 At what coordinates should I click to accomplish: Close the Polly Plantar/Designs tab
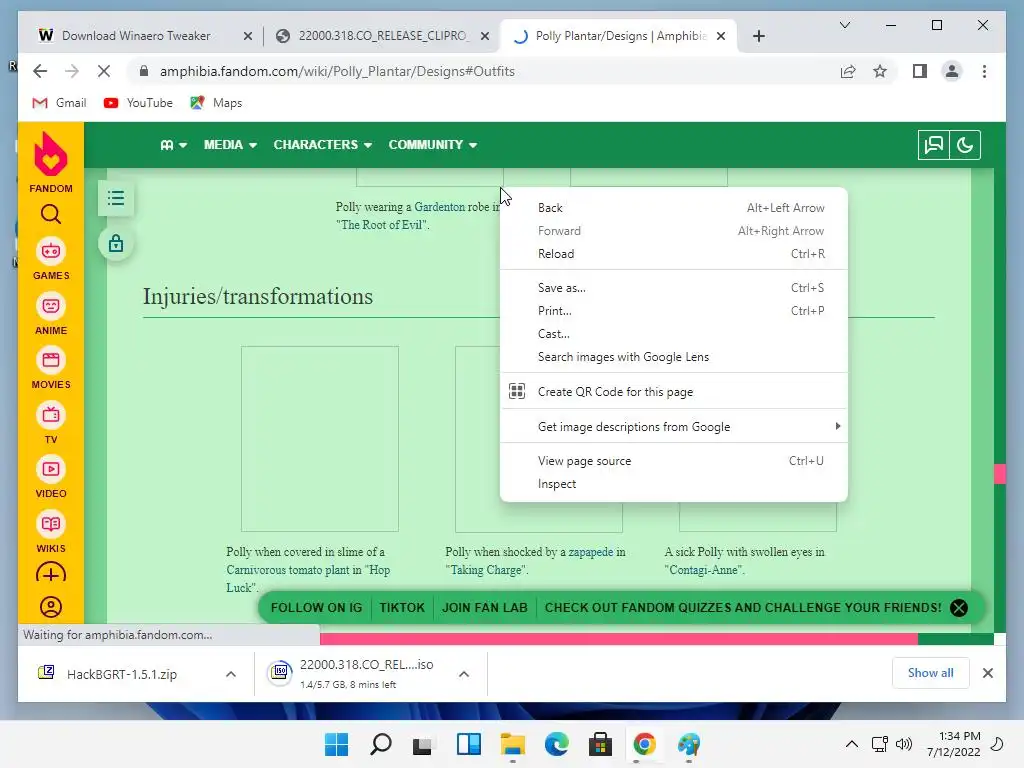(x=720, y=36)
